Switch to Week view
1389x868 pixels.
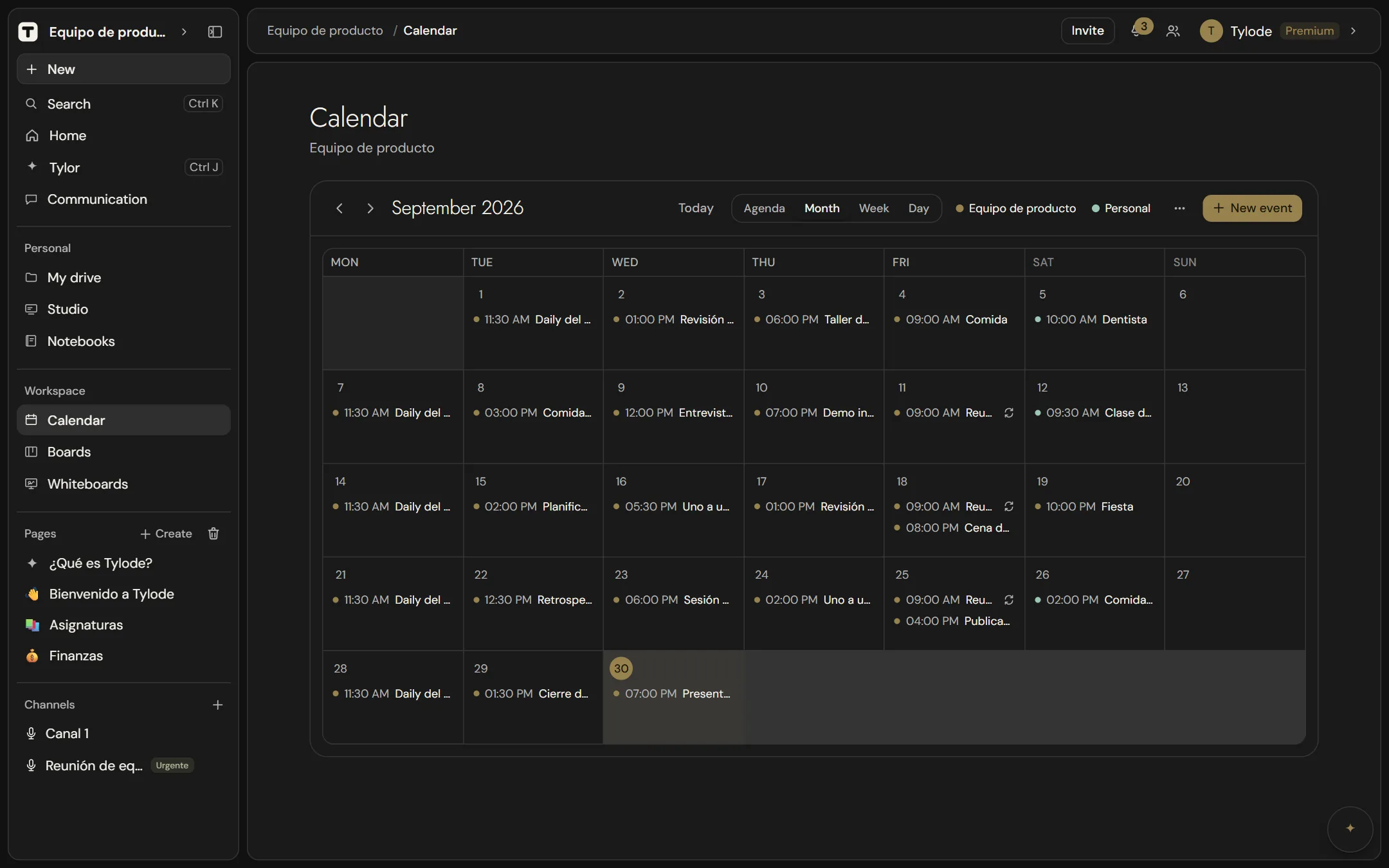(874, 208)
